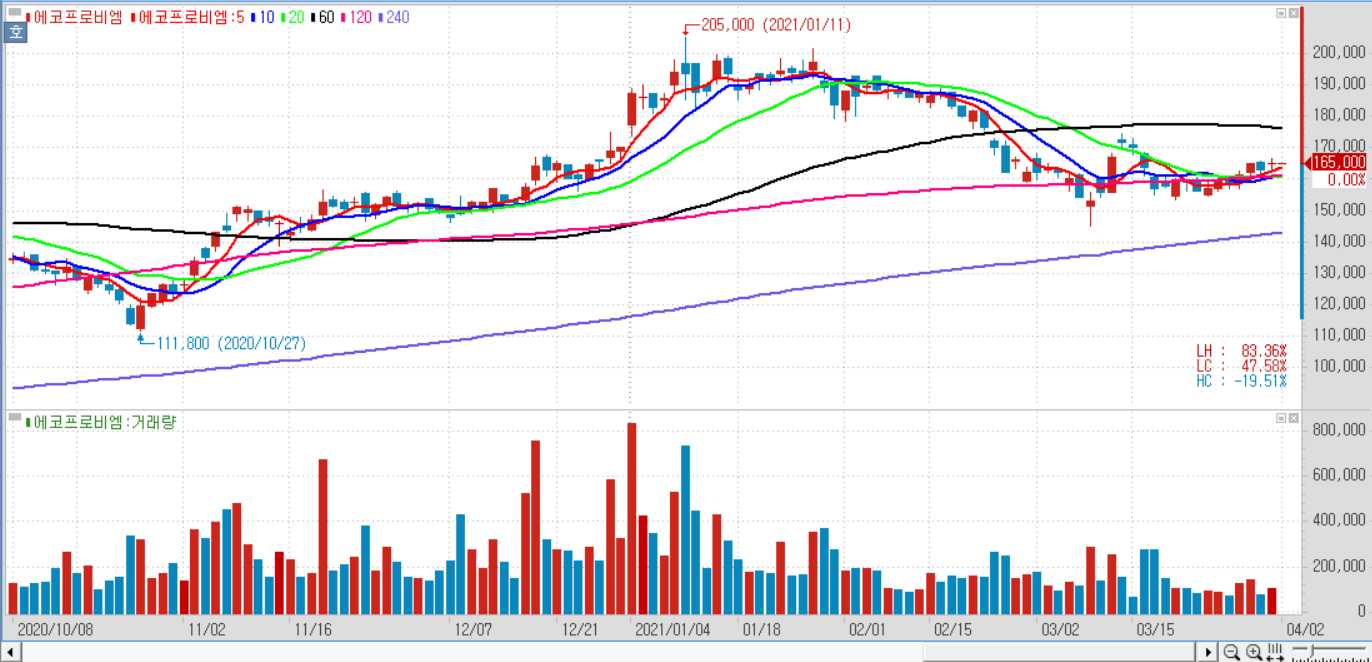The height and width of the screenshot is (662, 1372).
Task: Click the 에코프로비엠:거래량 volume legend
Action: 100,423
